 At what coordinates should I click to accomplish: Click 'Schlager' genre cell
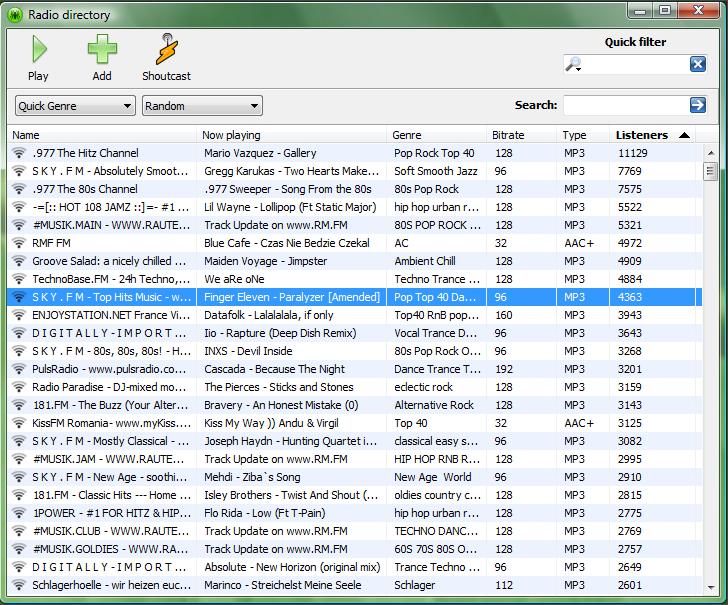pyautogui.click(x=414, y=585)
